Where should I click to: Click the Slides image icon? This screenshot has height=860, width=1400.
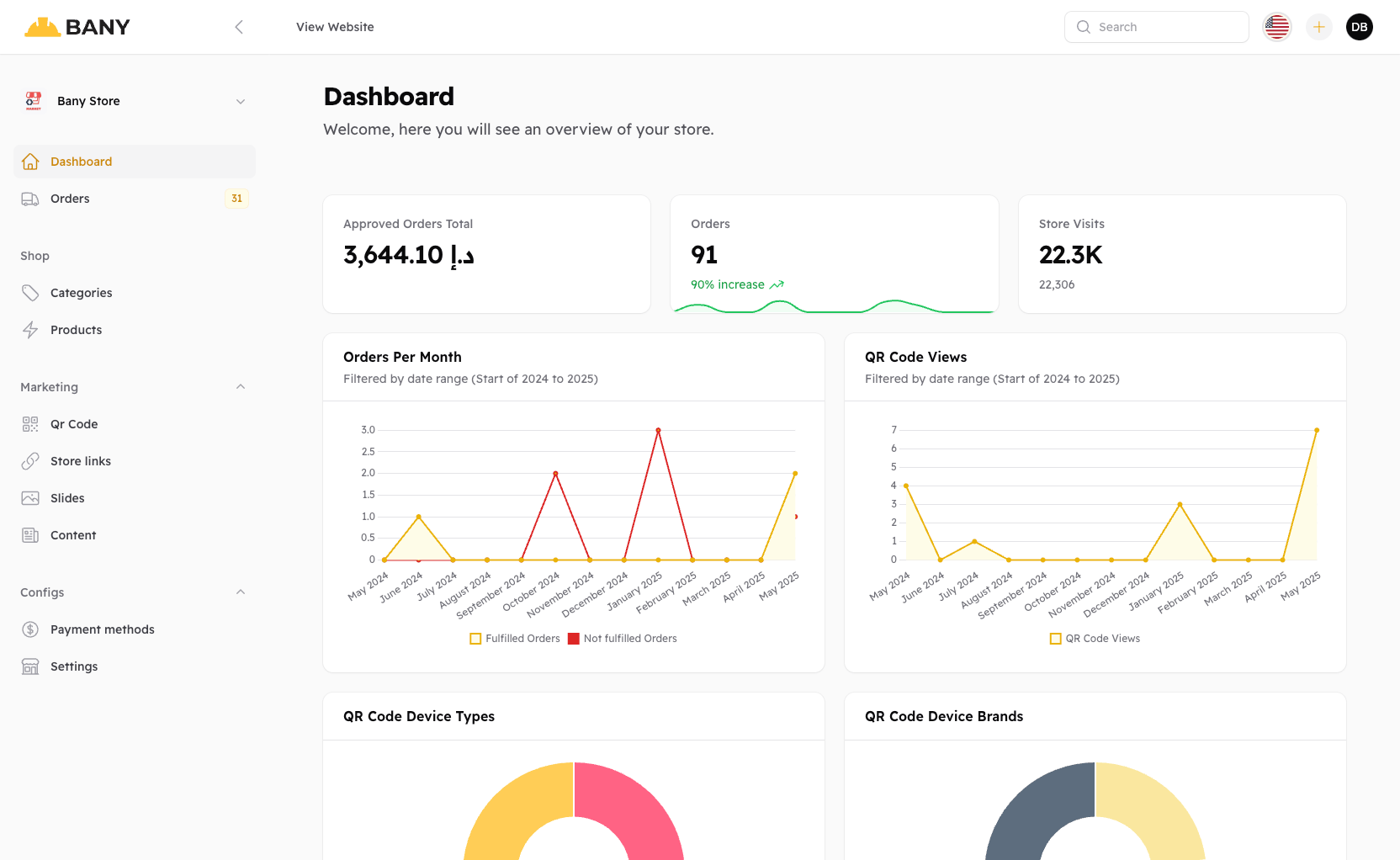30,498
